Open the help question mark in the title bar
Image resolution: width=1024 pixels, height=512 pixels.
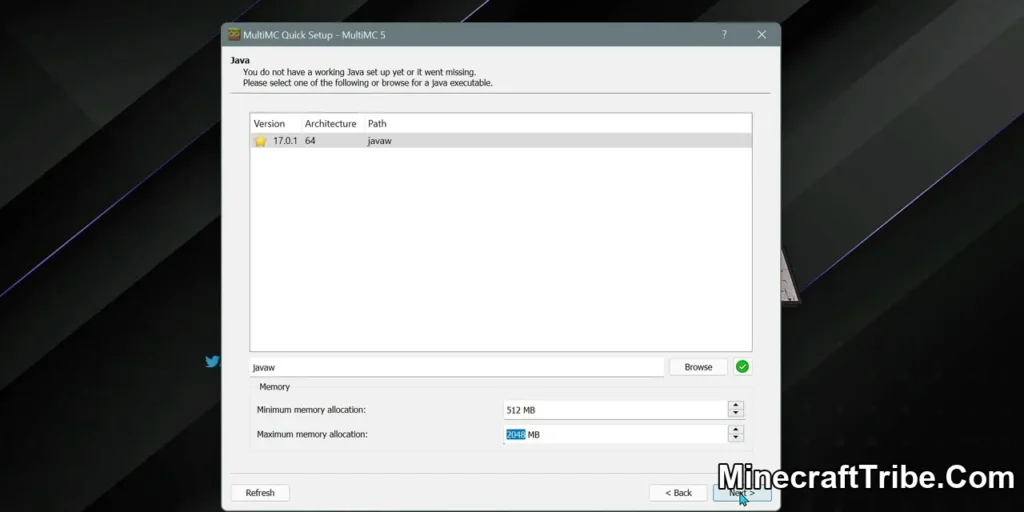(x=724, y=35)
